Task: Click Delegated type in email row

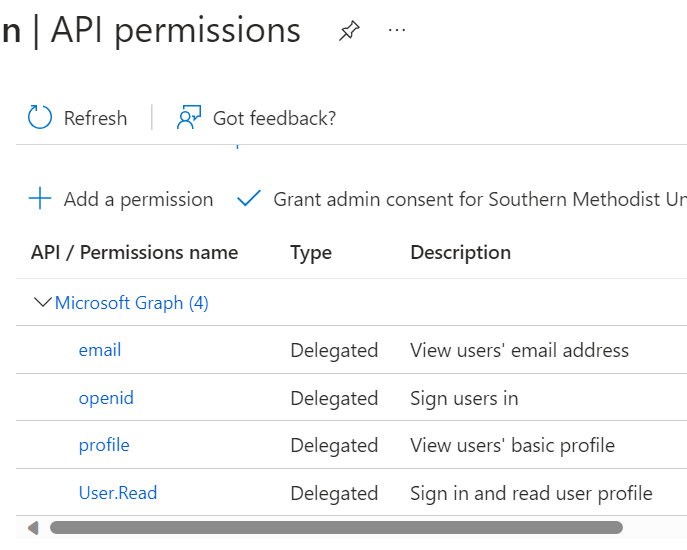Action: pos(334,351)
